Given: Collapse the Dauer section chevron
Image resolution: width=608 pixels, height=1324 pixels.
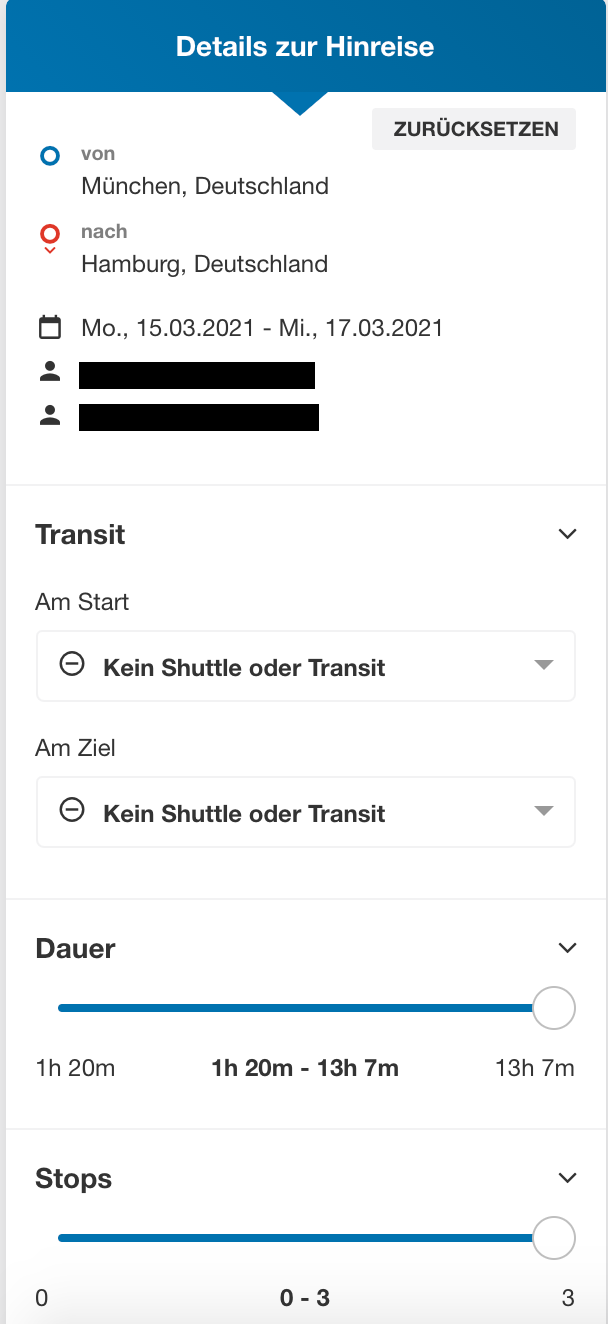Looking at the screenshot, I should click(x=567, y=948).
